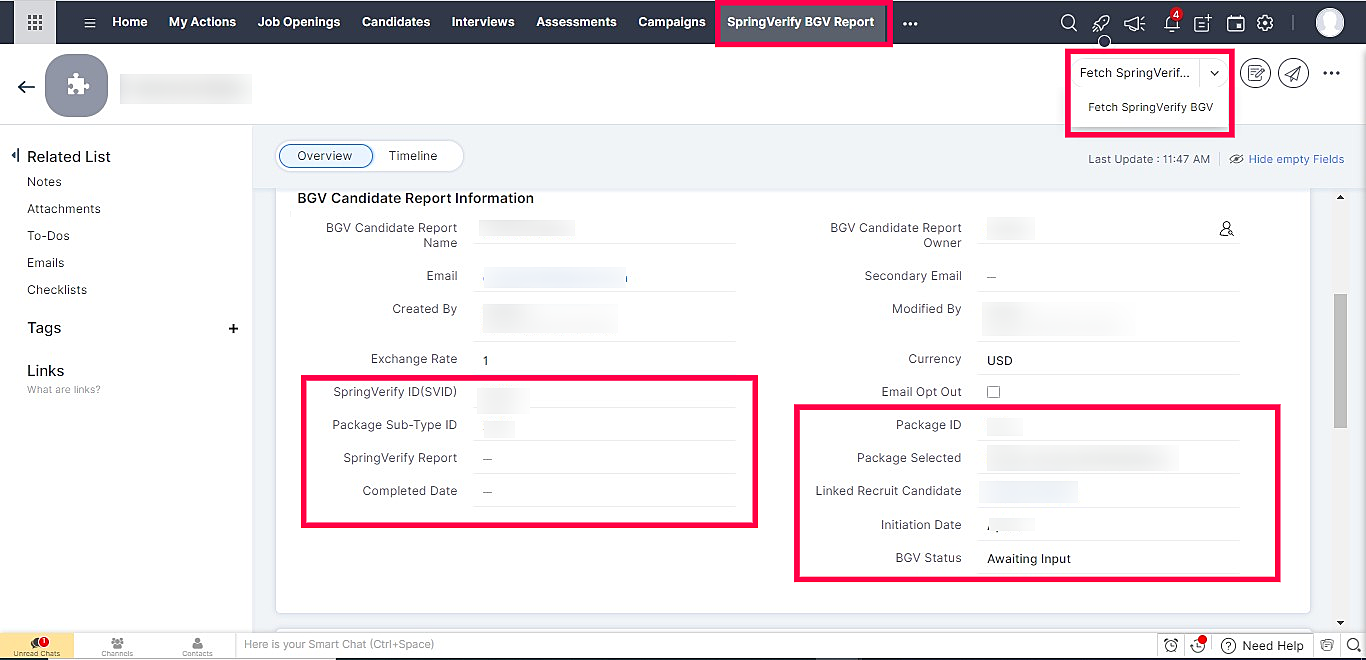The height and width of the screenshot is (660, 1366).
Task: Open the record's three-dot more options
Action: 1331,73
